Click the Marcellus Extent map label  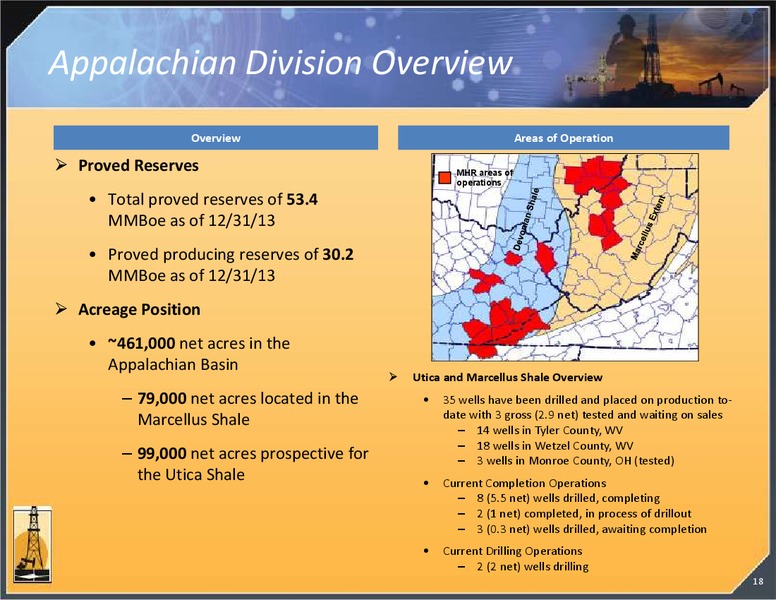pos(650,227)
